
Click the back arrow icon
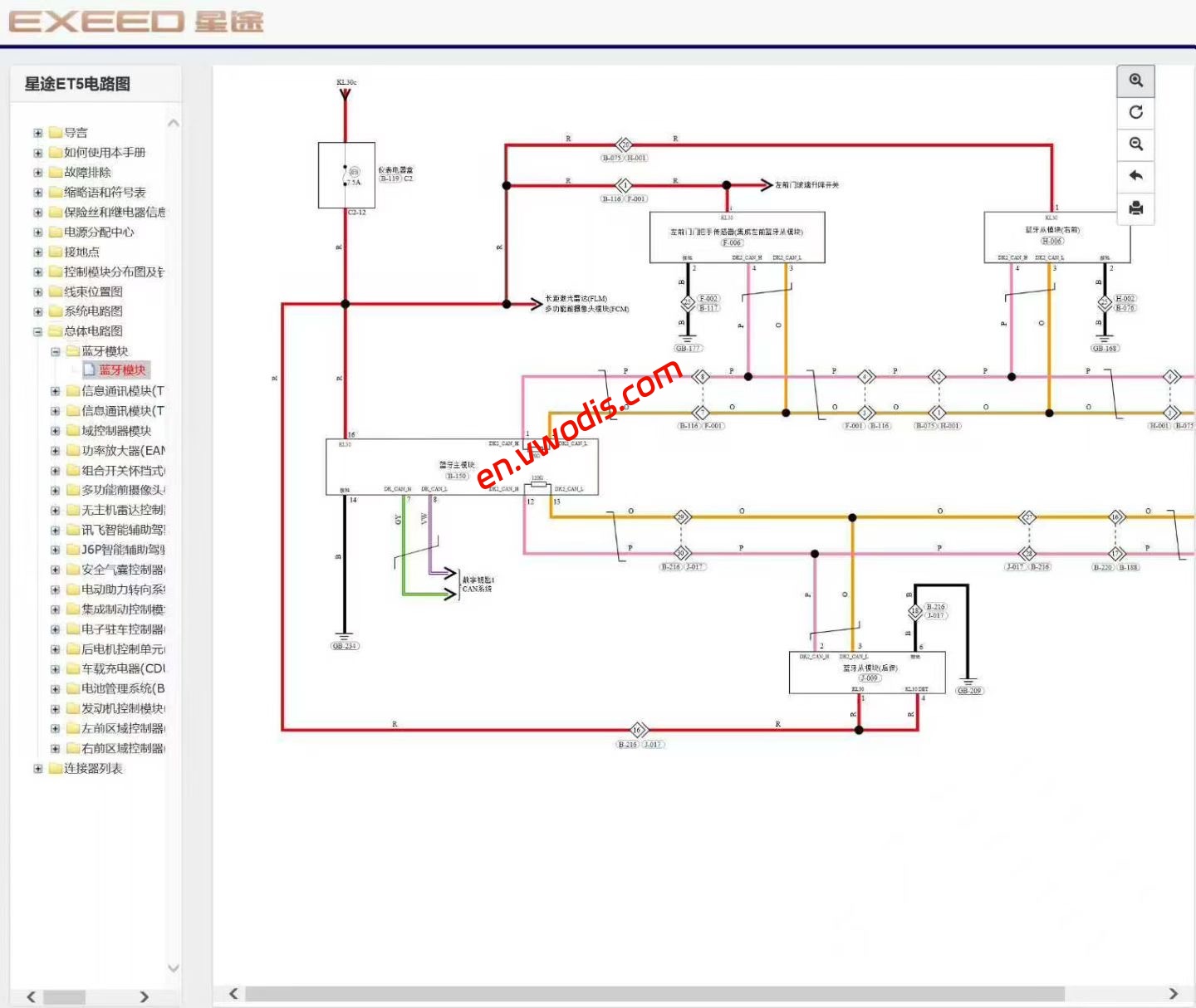click(x=1136, y=175)
